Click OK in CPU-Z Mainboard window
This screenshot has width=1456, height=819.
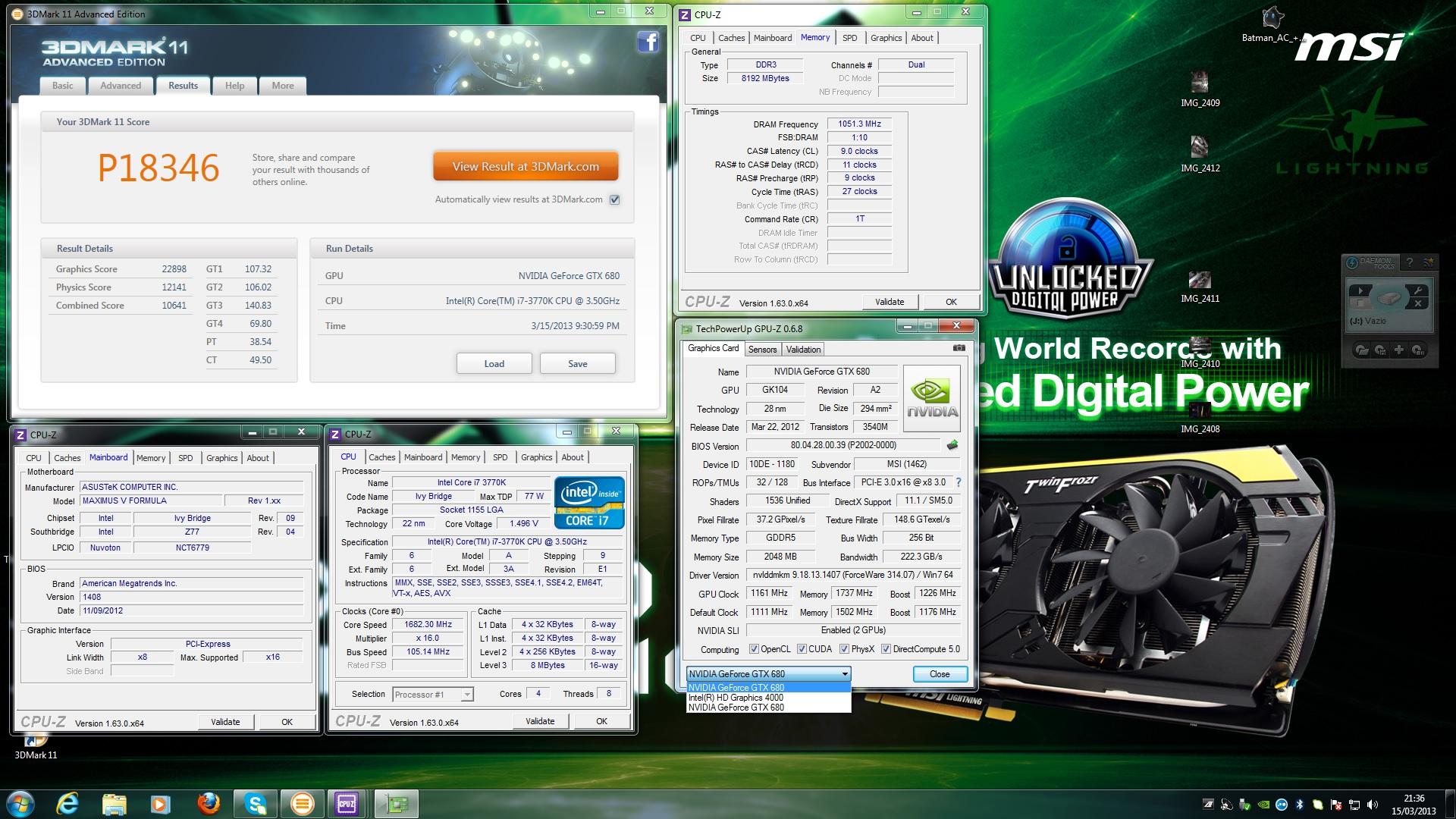(287, 722)
